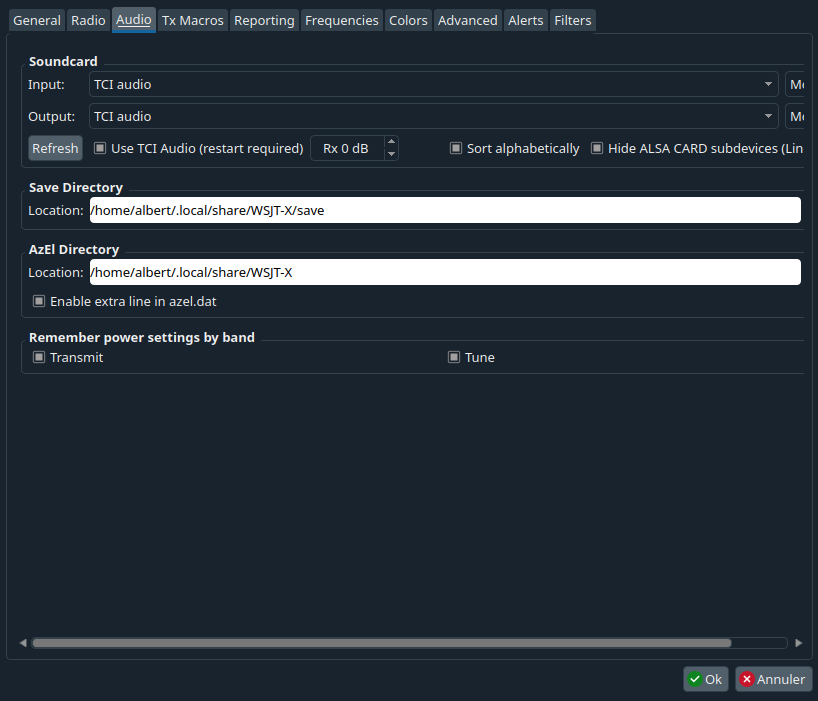The width and height of the screenshot is (818, 701).
Task: Expand the soundcard Output dropdown
Action: tap(434, 116)
